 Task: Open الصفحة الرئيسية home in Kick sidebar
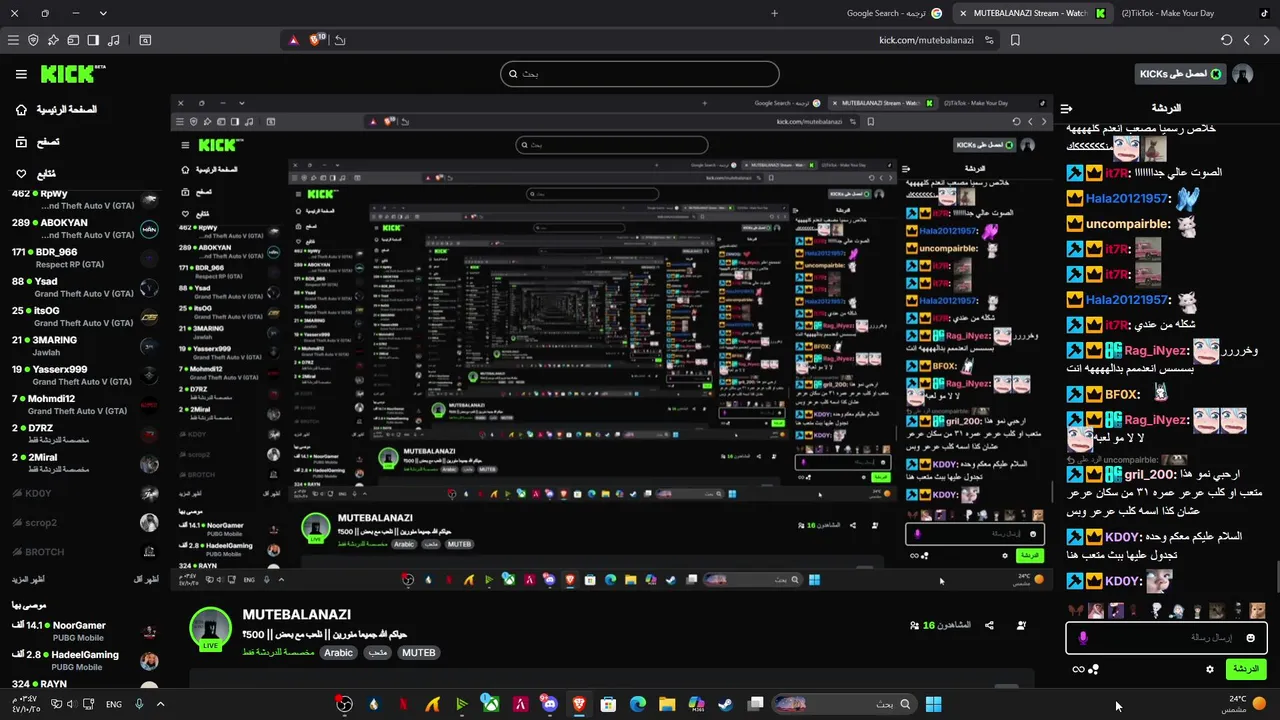(x=57, y=109)
